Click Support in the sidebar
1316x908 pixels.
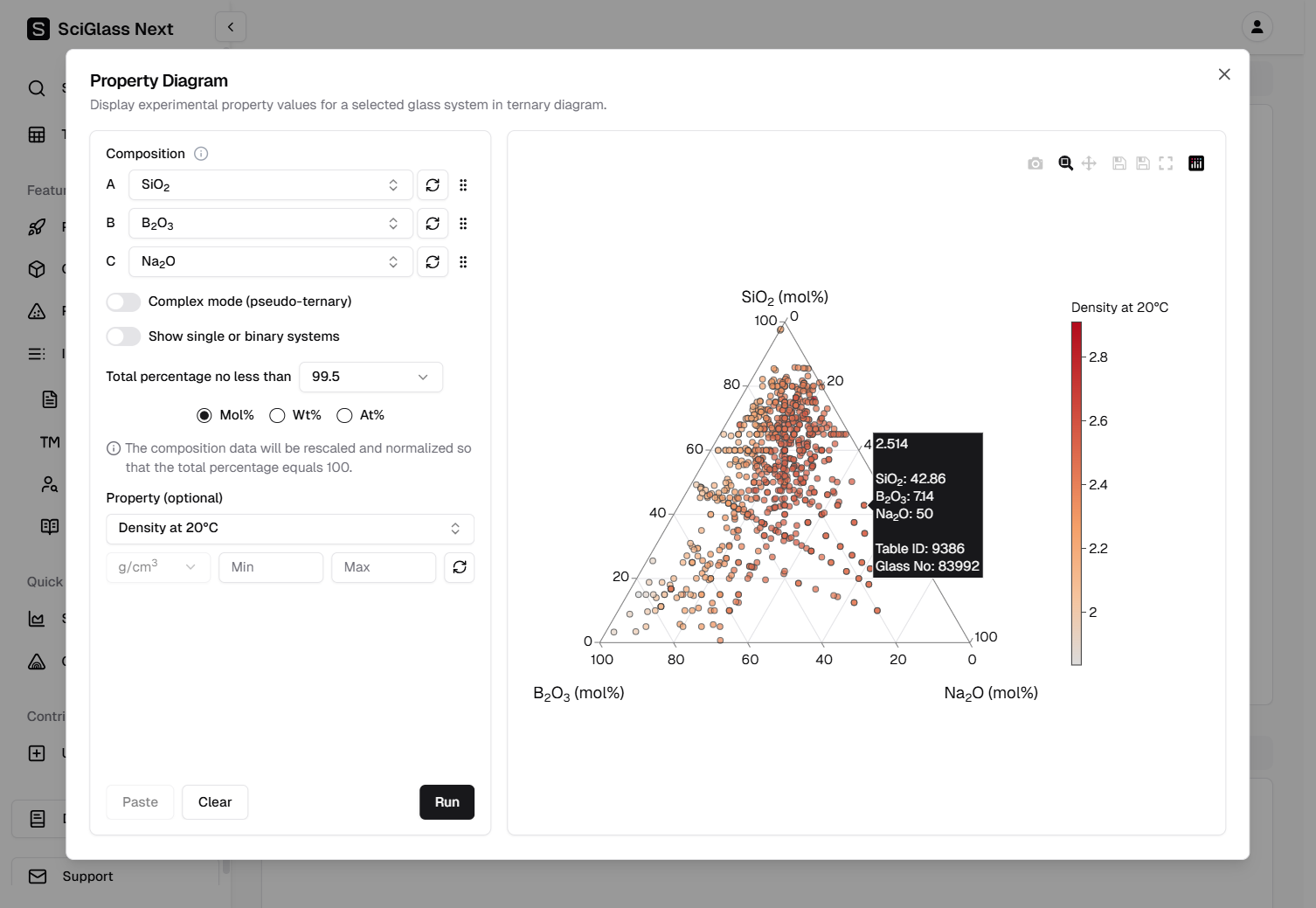(x=87, y=877)
